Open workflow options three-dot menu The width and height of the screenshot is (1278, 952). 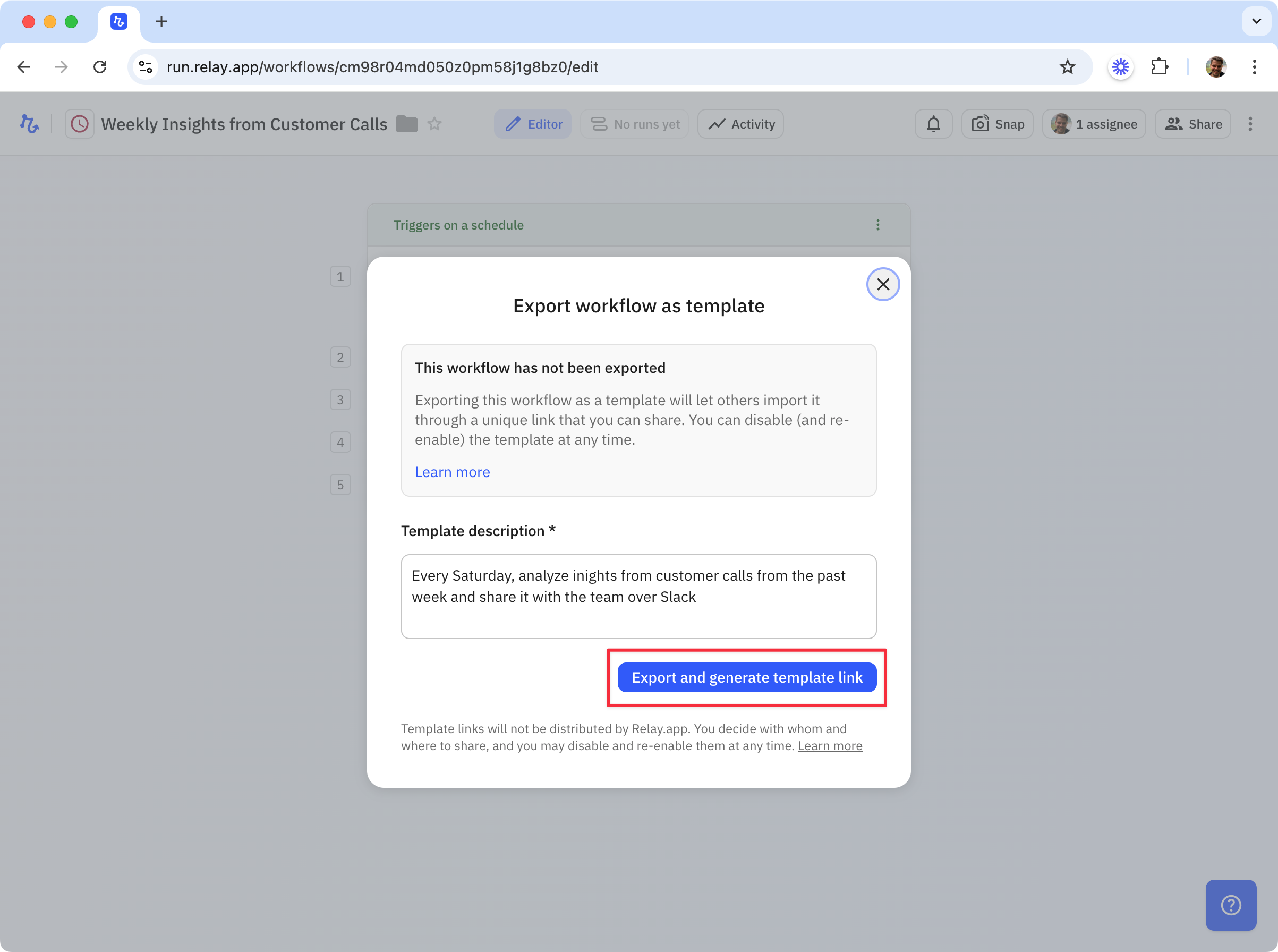click(1250, 124)
